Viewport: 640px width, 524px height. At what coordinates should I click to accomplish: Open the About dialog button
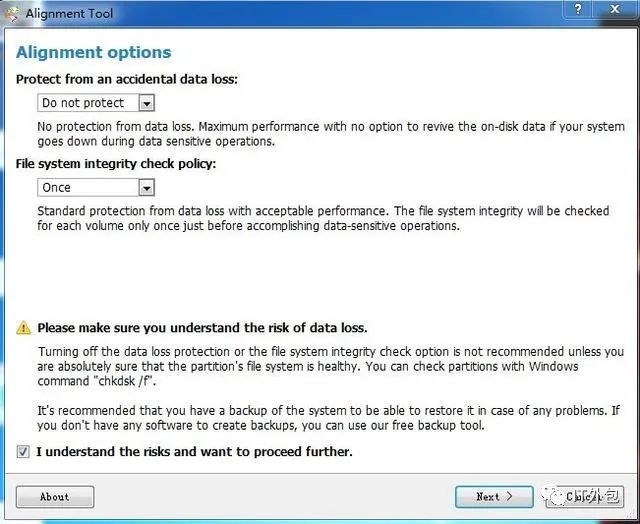(x=55, y=496)
